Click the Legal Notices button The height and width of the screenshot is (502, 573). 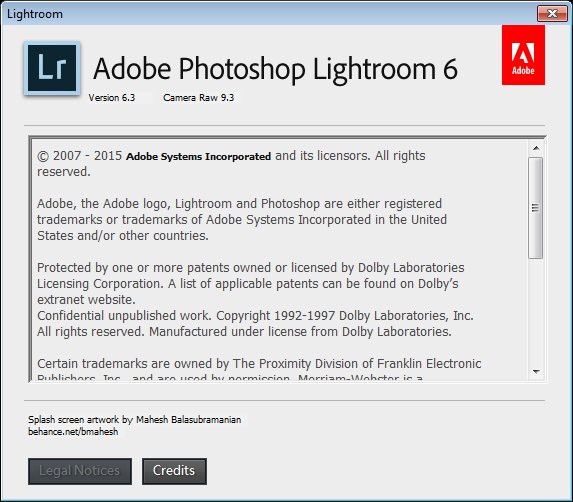[x=80, y=471]
